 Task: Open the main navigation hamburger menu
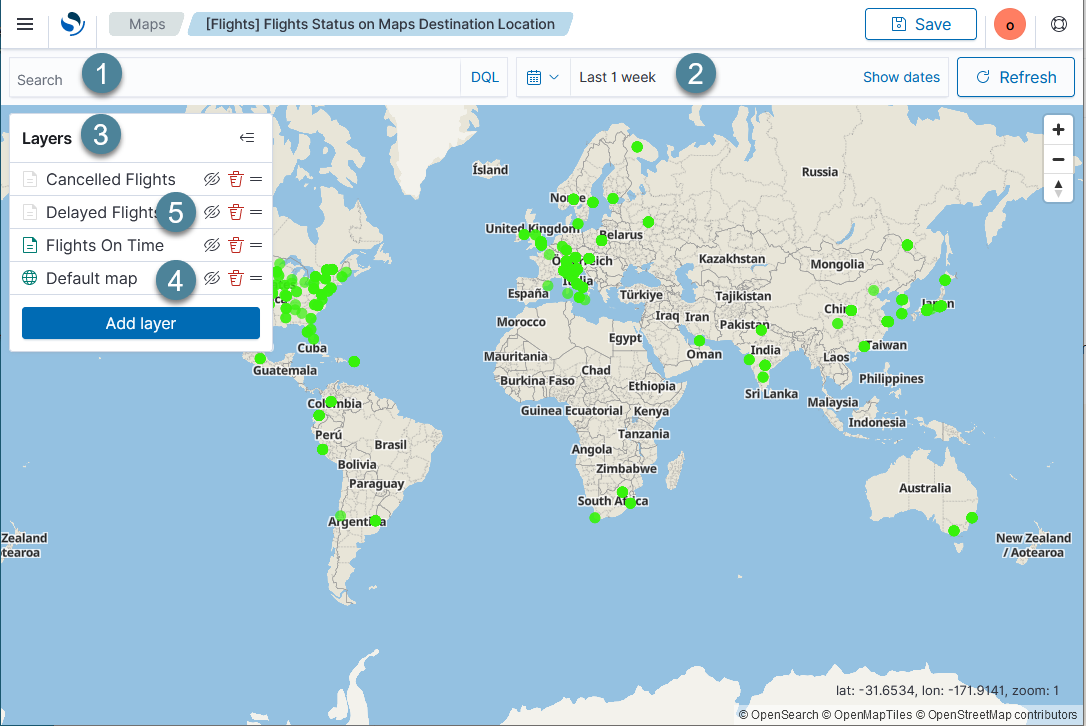(25, 24)
